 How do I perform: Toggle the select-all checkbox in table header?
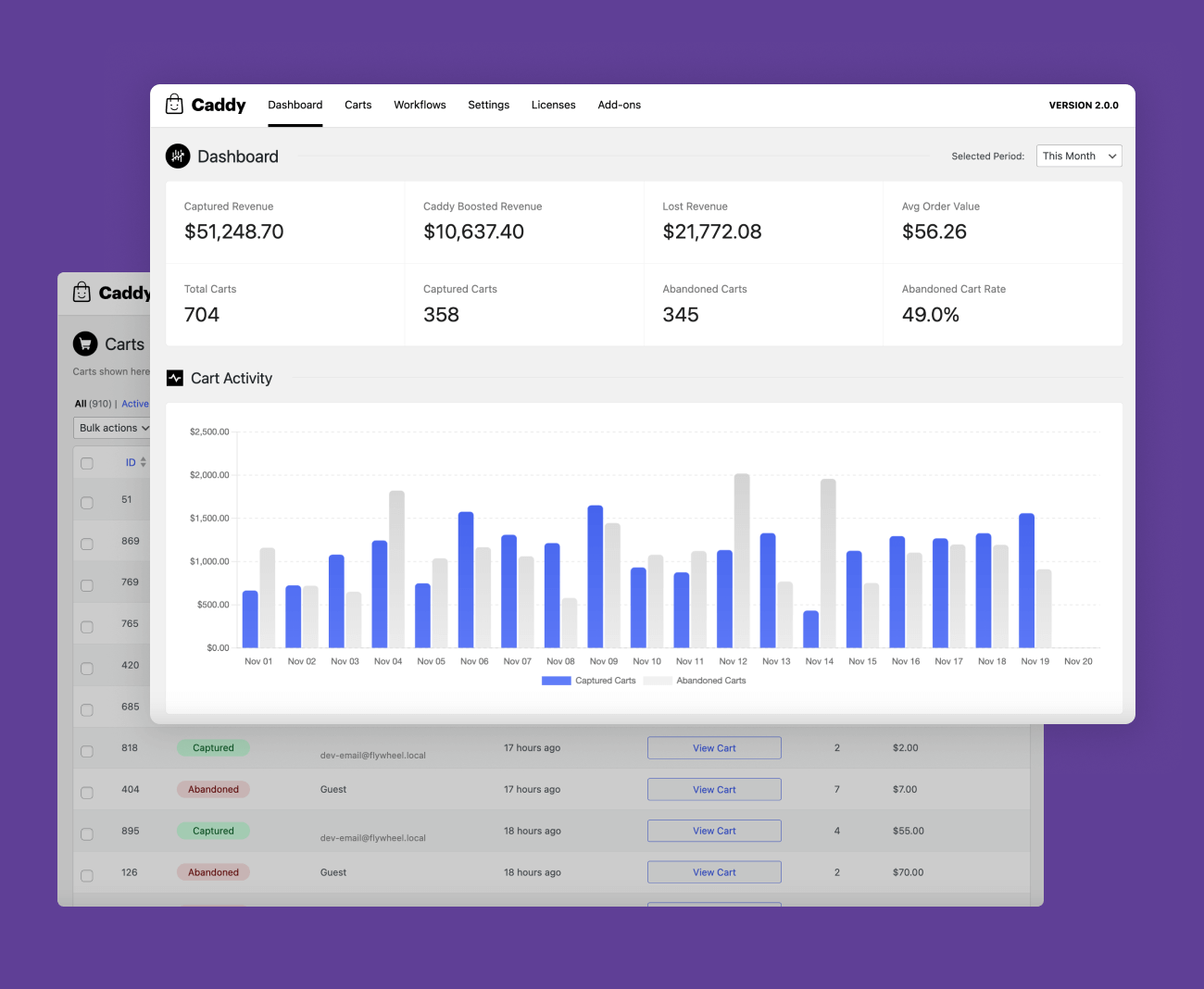[x=87, y=463]
